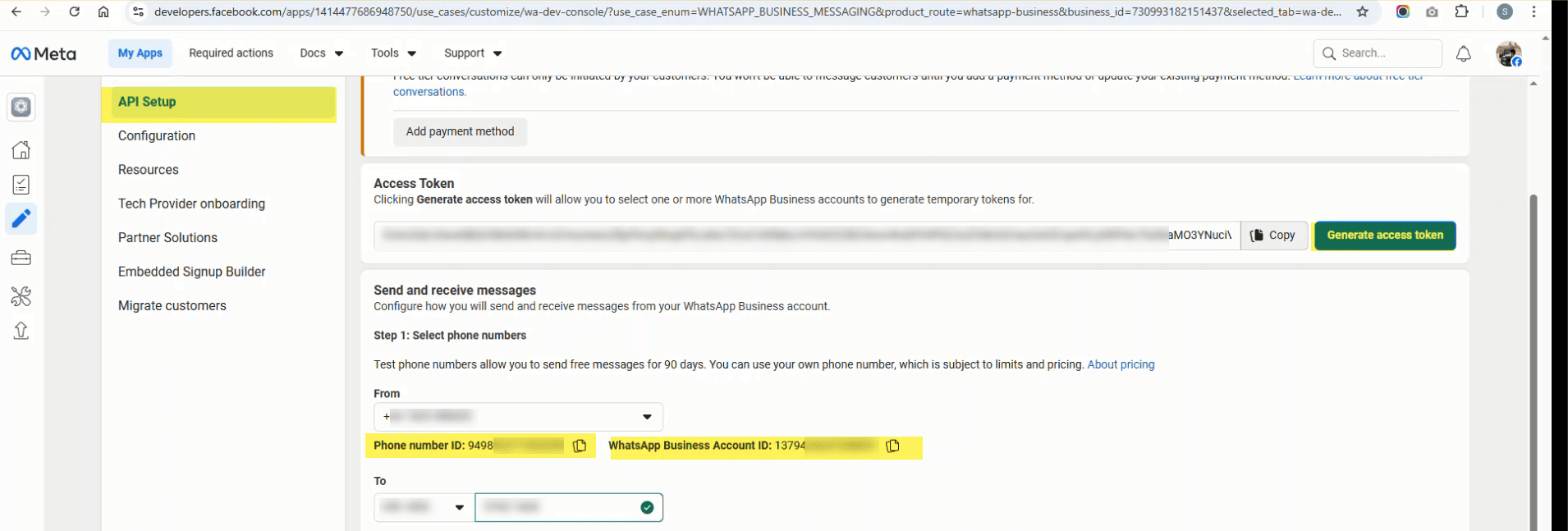The width and height of the screenshot is (1568, 531).
Task: Open My Apps tab
Action: pos(140,53)
